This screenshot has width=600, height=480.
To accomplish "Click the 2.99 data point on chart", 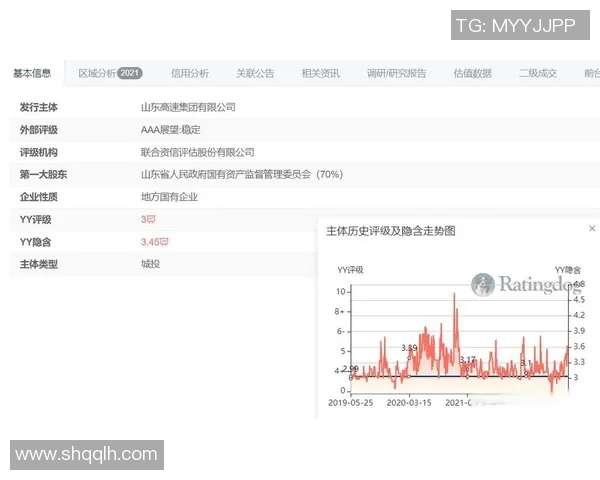I will [351, 378].
